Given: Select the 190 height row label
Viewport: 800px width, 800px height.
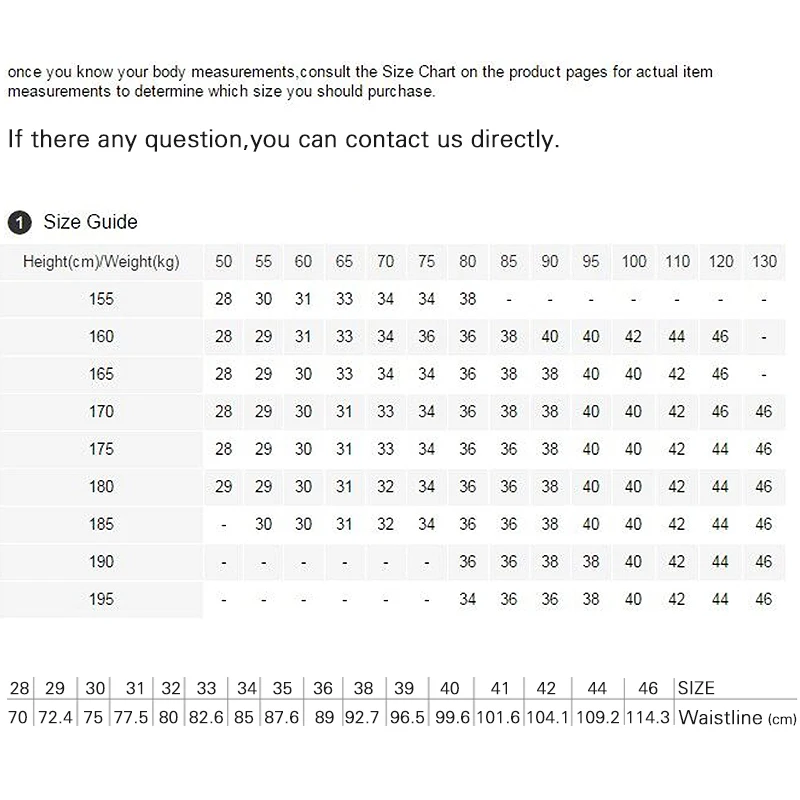Looking at the screenshot, I should [101, 562].
